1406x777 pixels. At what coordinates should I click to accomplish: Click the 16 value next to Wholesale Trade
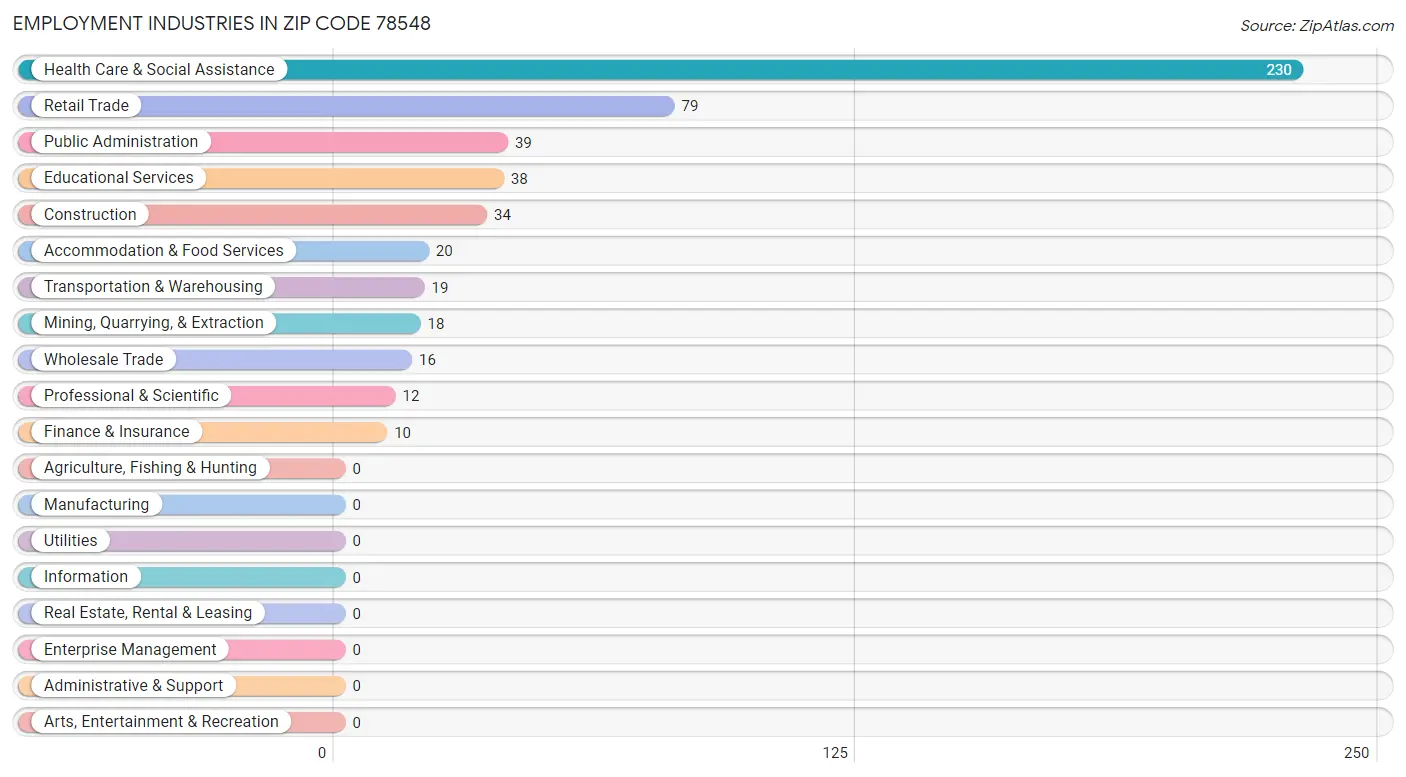click(x=427, y=360)
